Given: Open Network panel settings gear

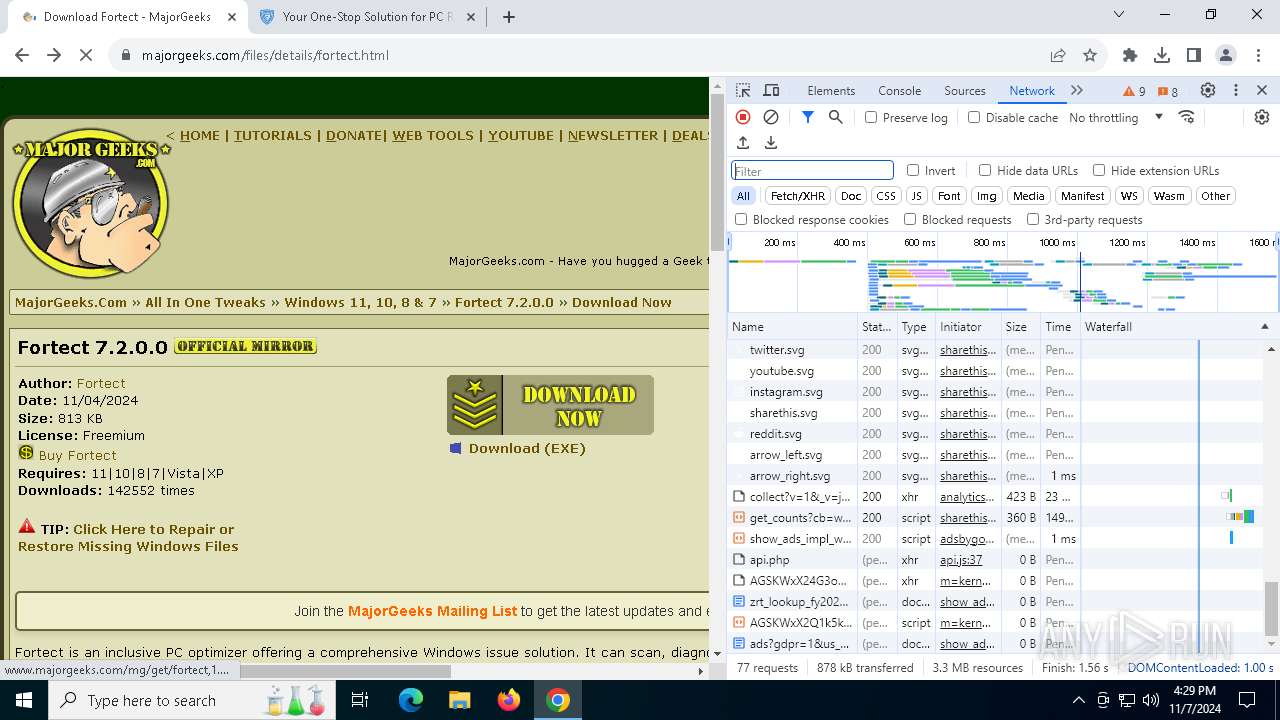Looking at the screenshot, I should 1262,117.
